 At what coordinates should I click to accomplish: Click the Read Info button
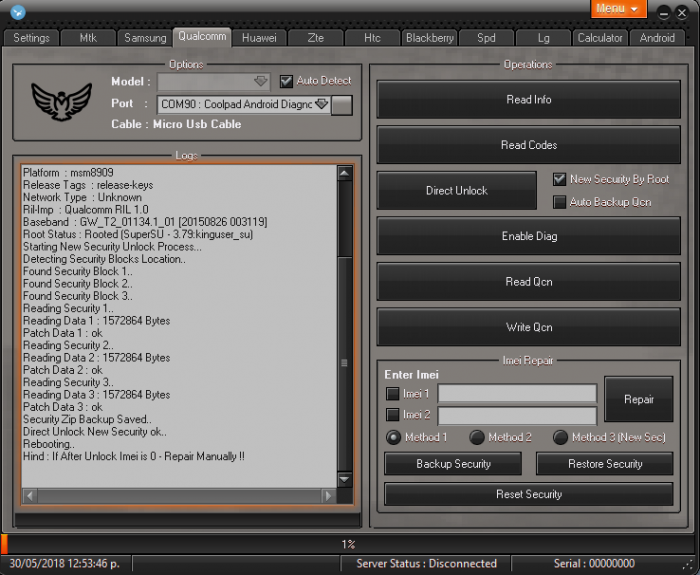(x=529, y=100)
